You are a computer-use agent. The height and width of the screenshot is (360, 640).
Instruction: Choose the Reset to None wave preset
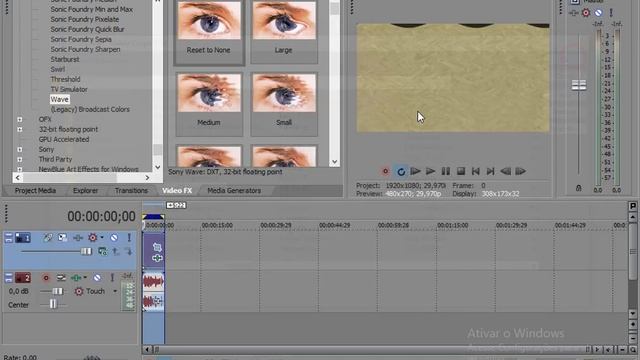(x=209, y=32)
